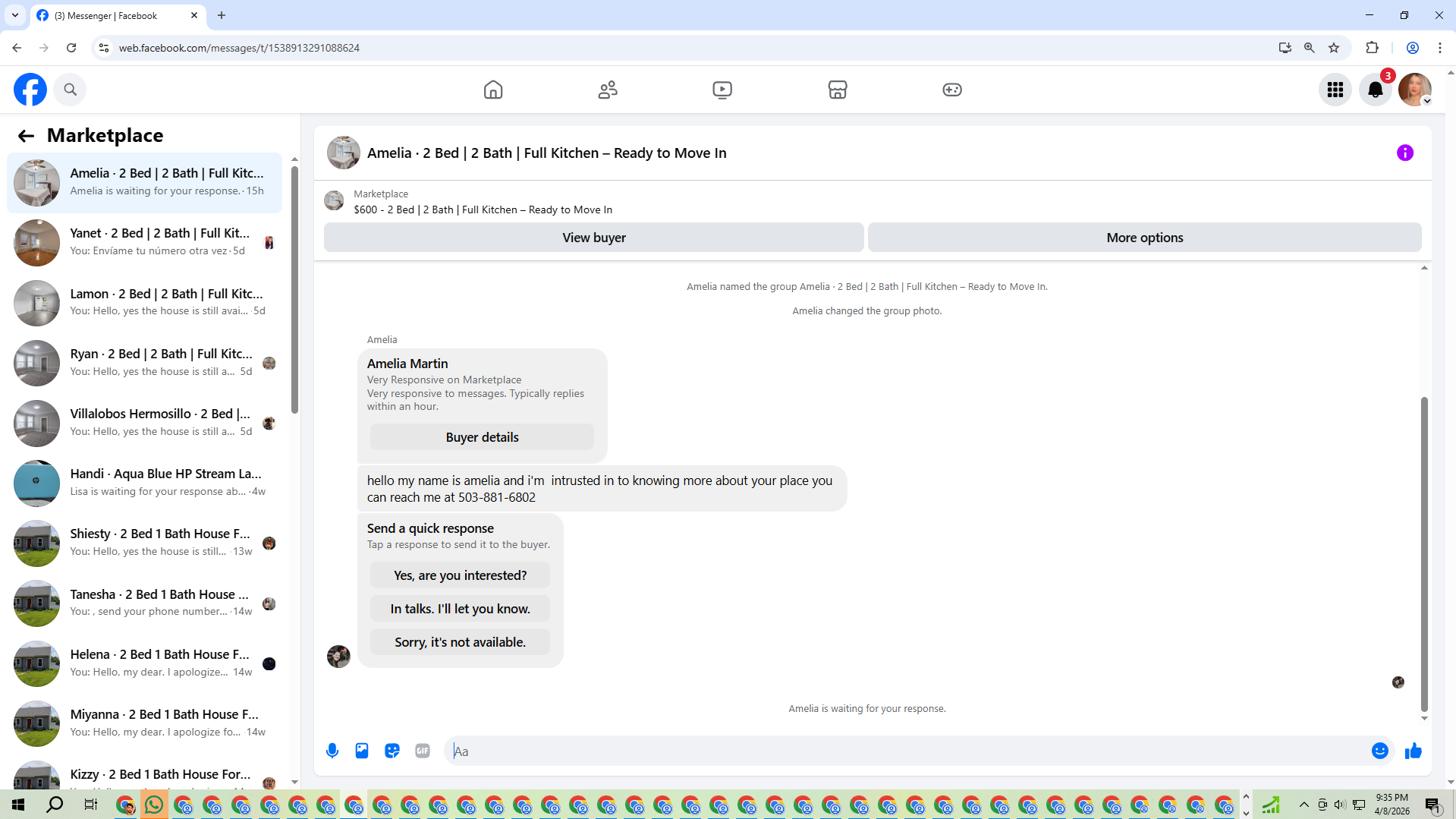
Task: Open Facebook search magnifier
Action: tap(71, 90)
